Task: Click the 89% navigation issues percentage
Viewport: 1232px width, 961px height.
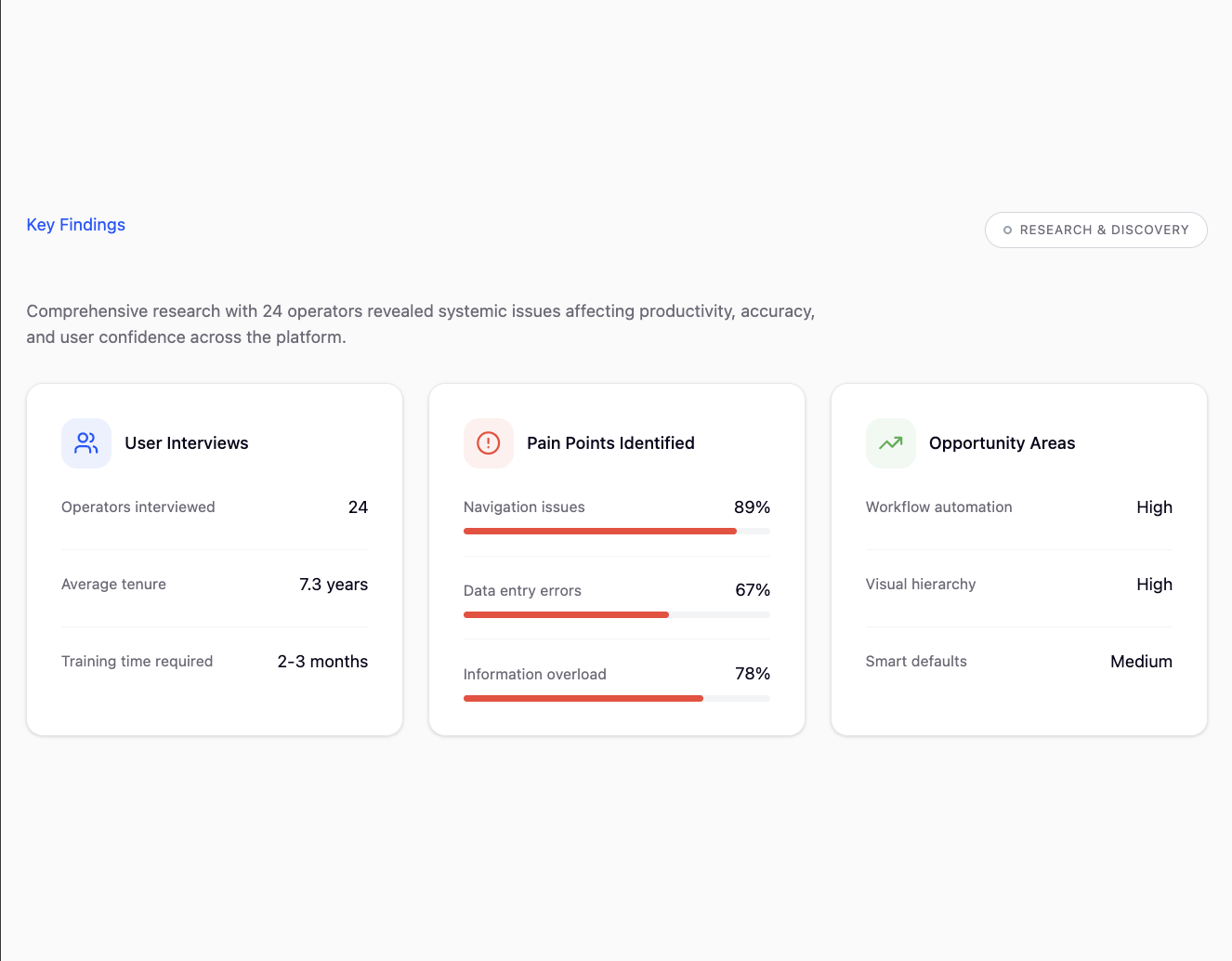Action: (x=752, y=507)
